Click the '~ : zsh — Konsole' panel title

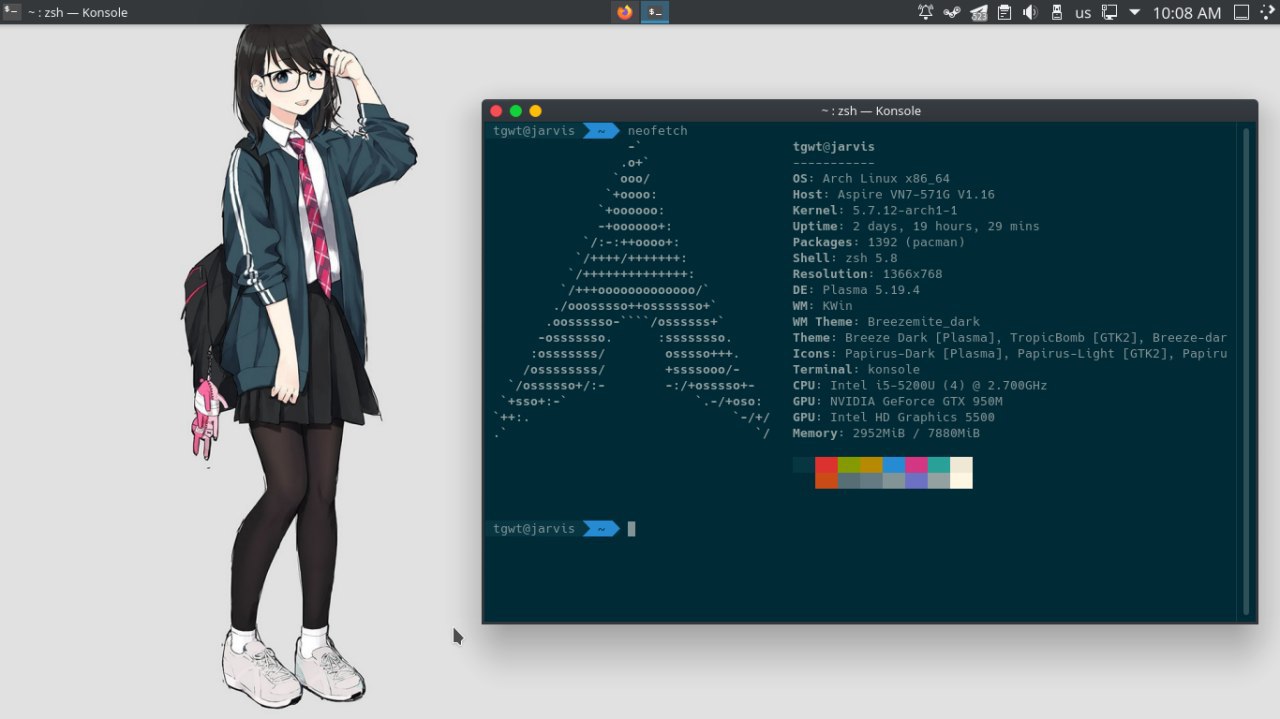77,13
